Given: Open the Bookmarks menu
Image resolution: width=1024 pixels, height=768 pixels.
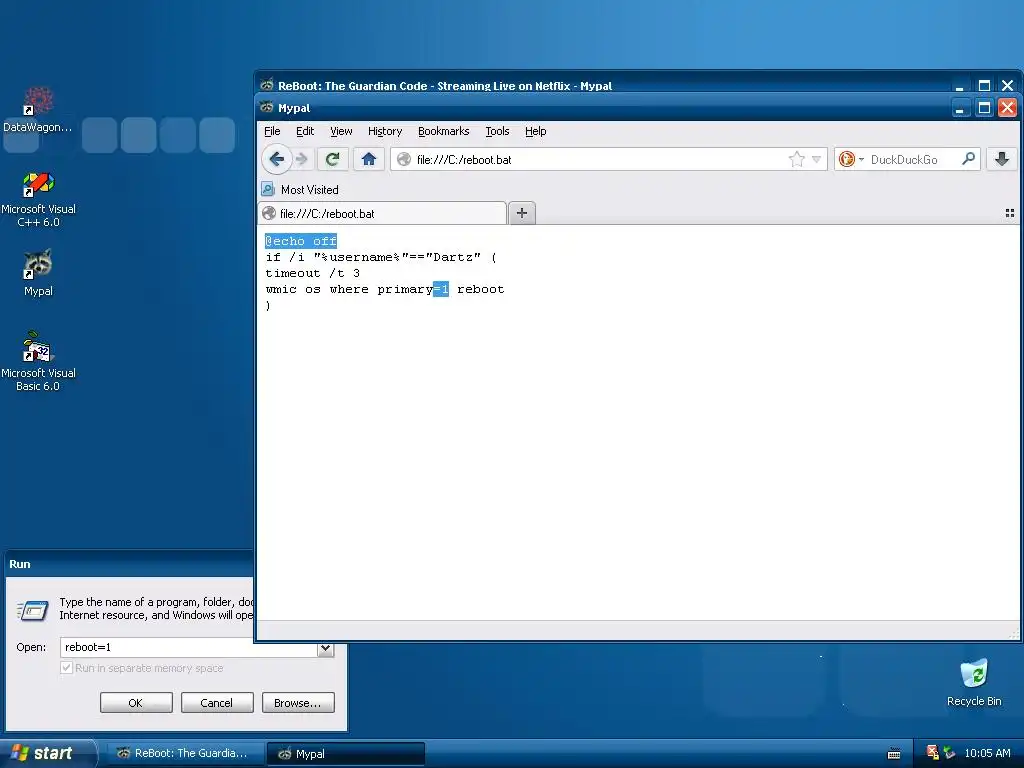Looking at the screenshot, I should (x=443, y=131).
